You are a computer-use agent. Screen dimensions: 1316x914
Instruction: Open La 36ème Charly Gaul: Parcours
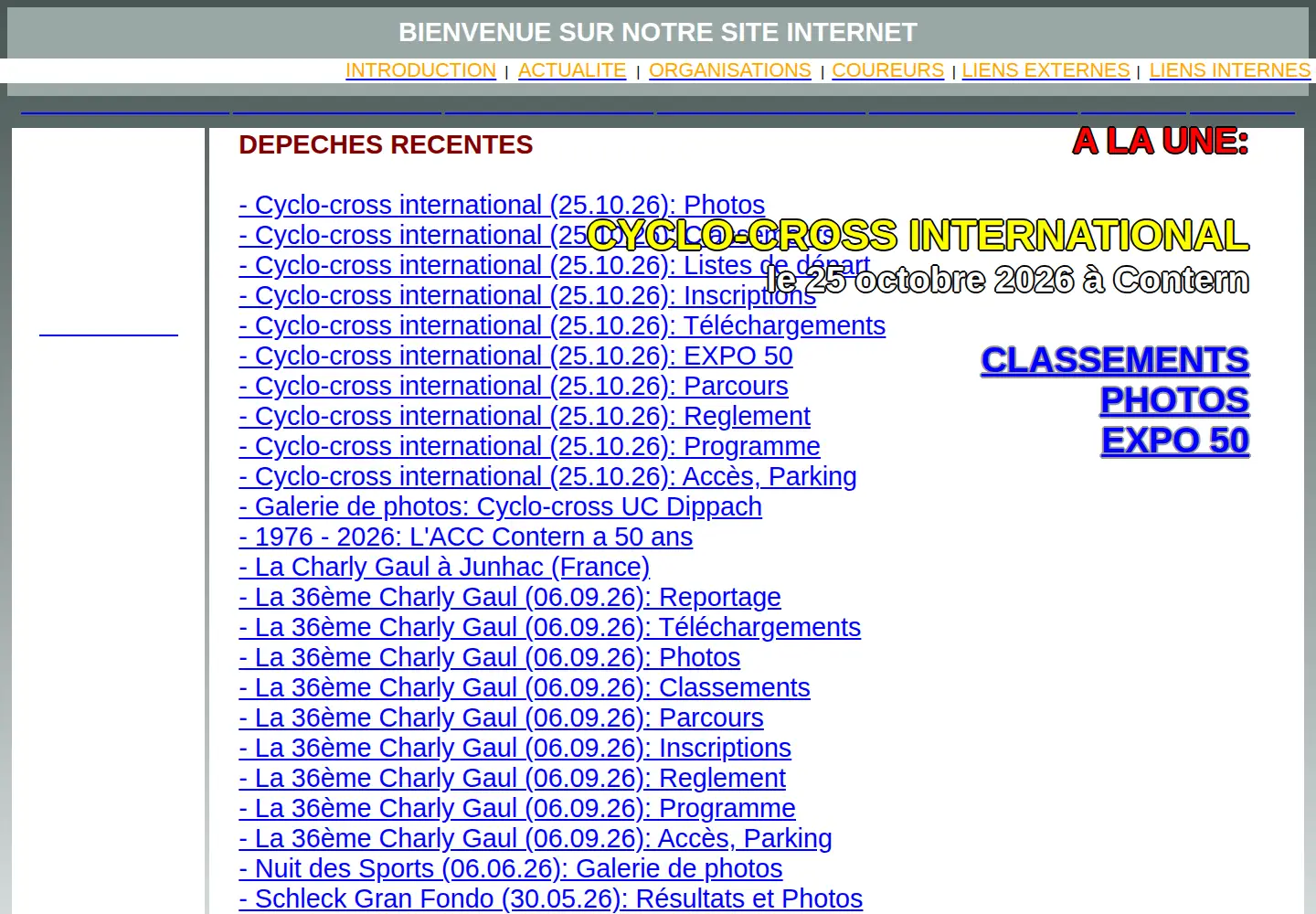tap(501, 717)
